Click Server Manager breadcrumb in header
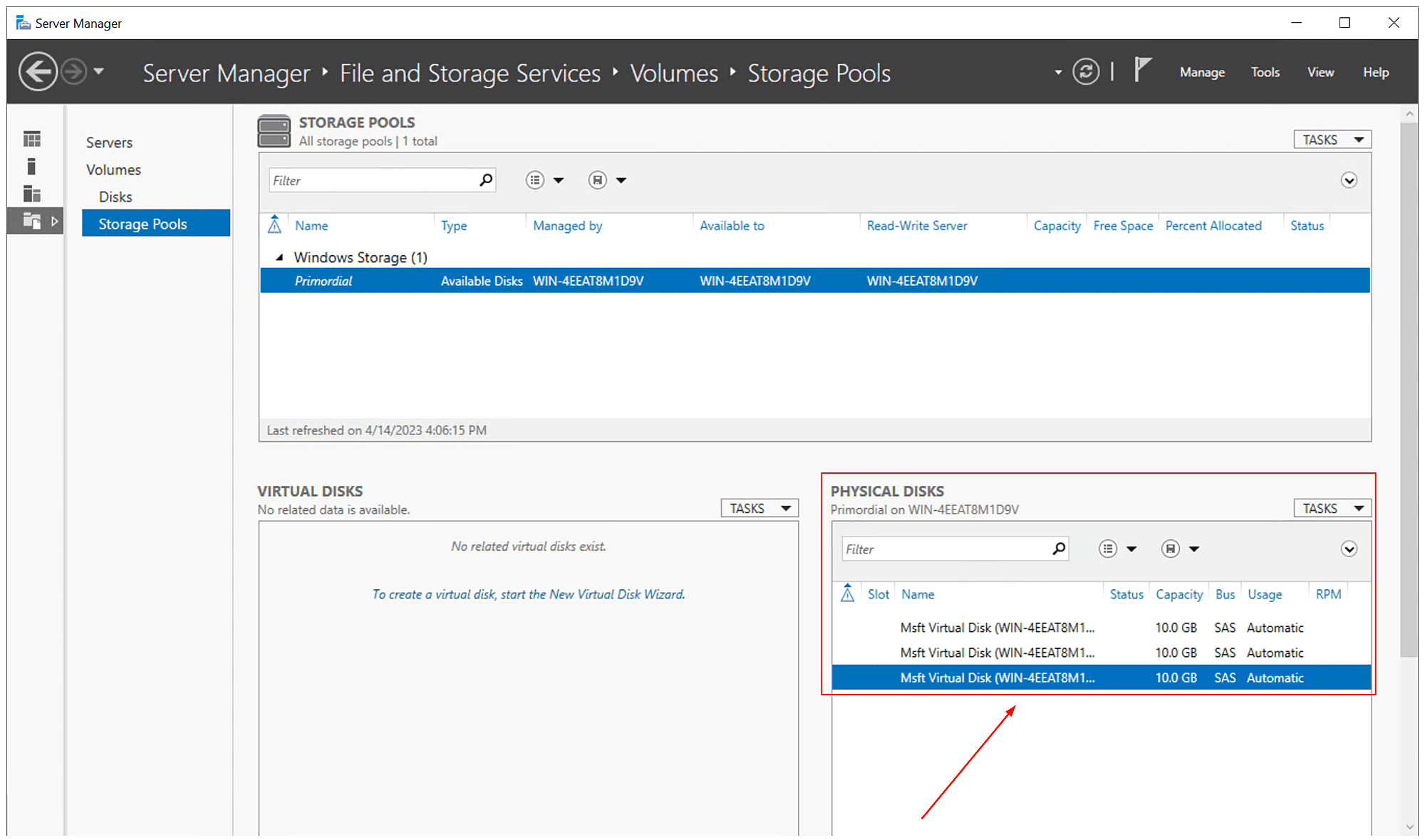 click(227, 73)
